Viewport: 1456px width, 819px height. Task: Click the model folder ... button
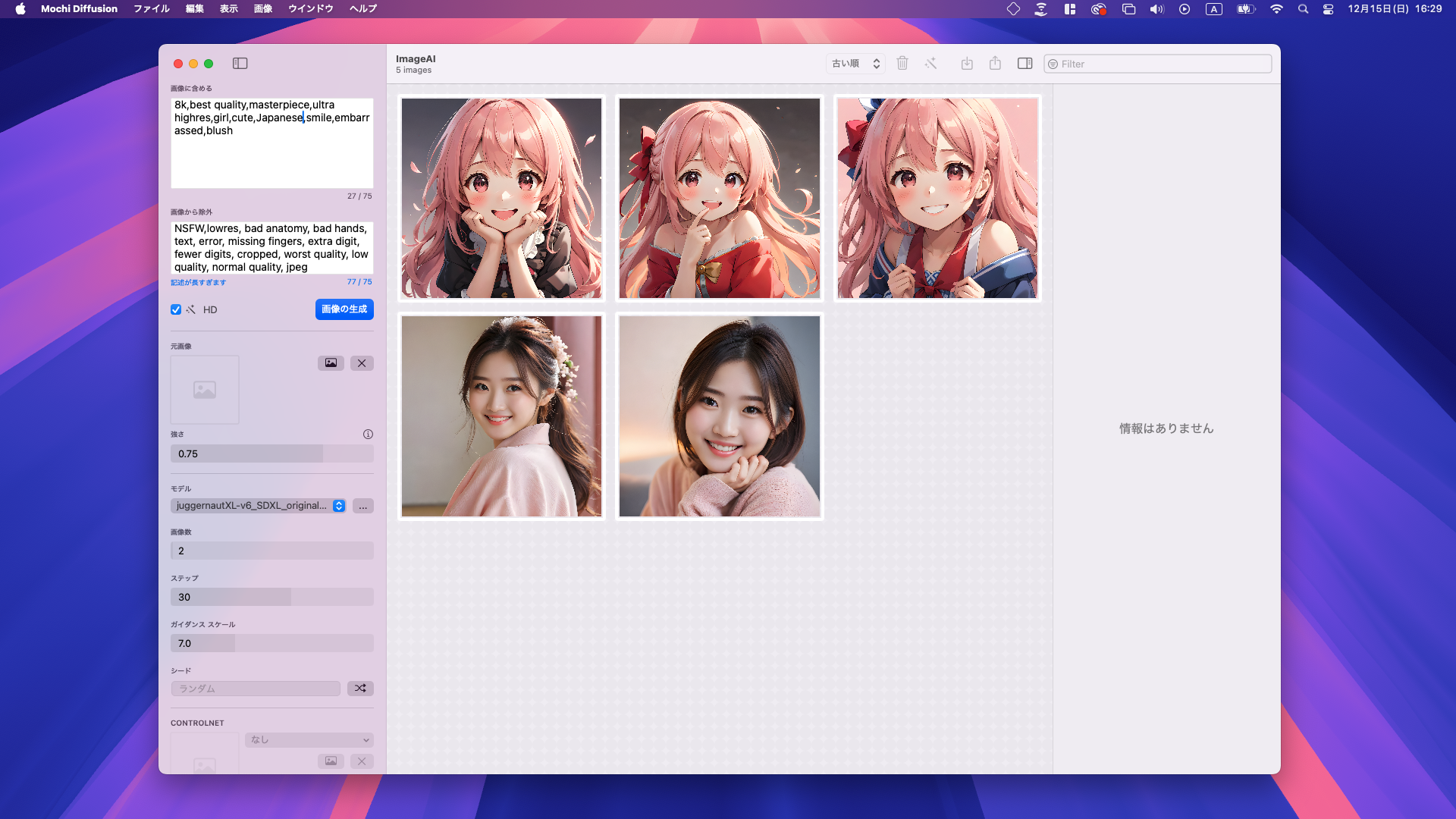click(363, 506)
